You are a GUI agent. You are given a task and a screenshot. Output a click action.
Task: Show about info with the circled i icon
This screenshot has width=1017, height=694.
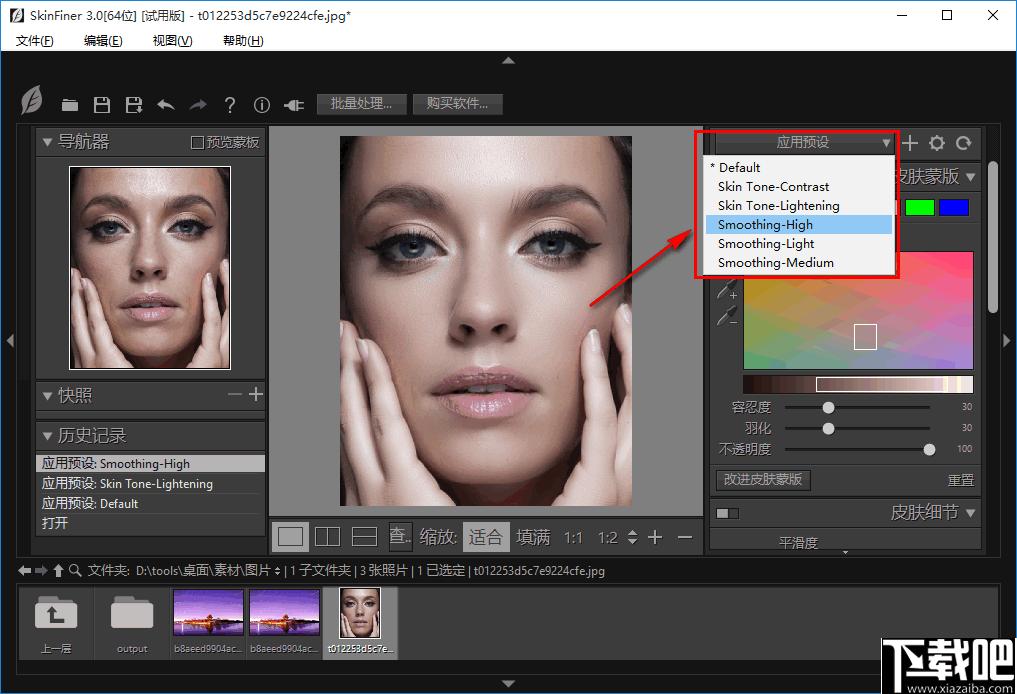tap(261, 105)
